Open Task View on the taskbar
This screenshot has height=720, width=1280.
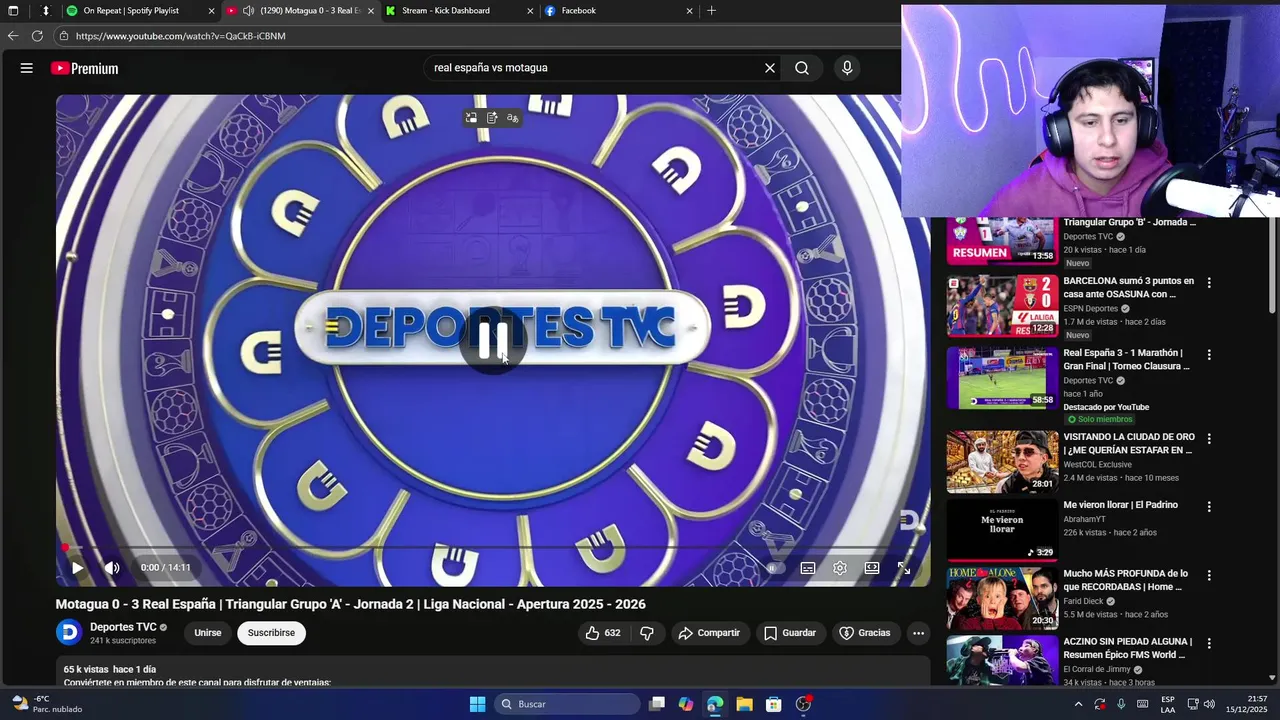pos(657,704)
